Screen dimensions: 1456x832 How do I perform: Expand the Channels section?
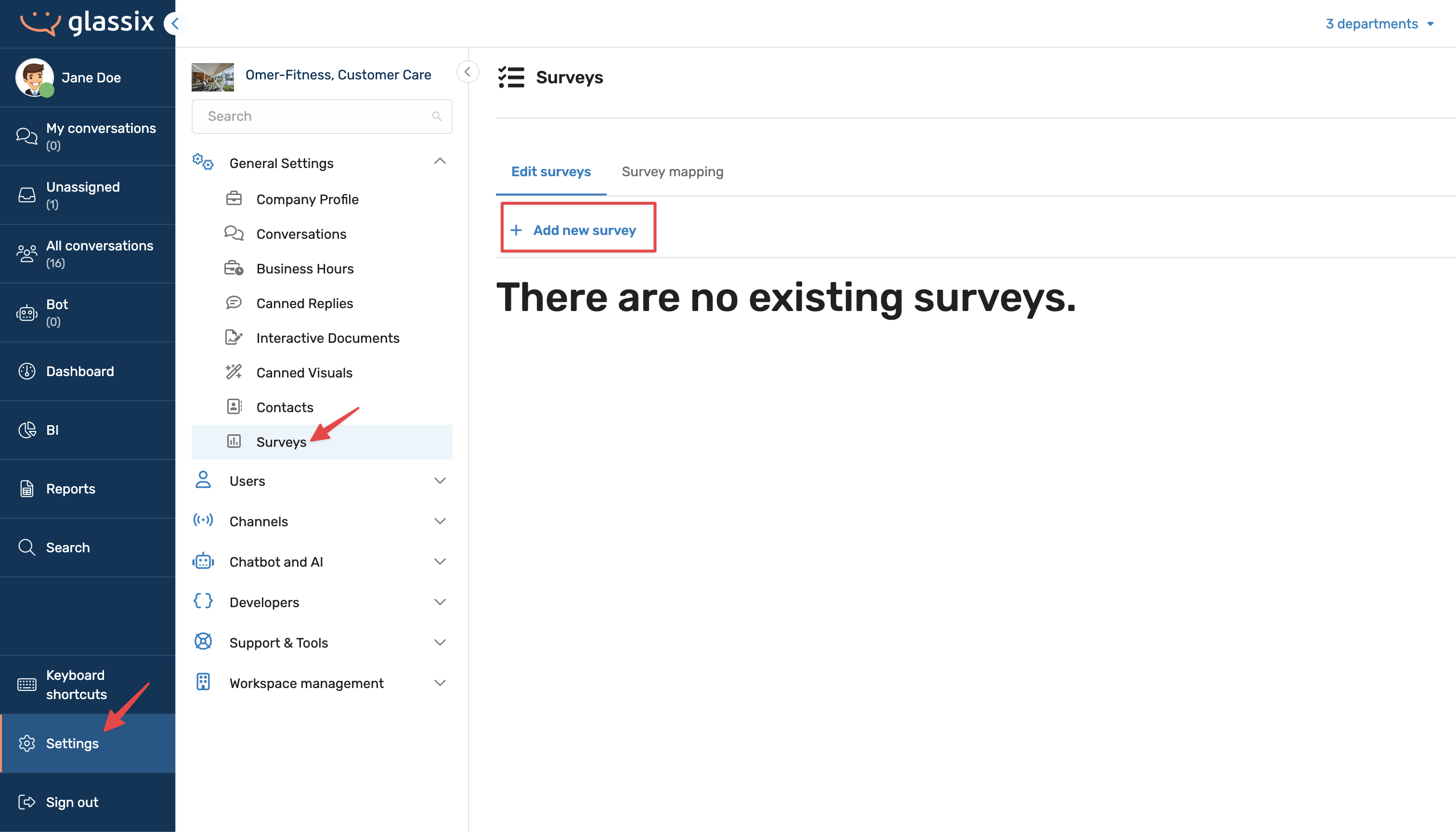coord(440,521)
